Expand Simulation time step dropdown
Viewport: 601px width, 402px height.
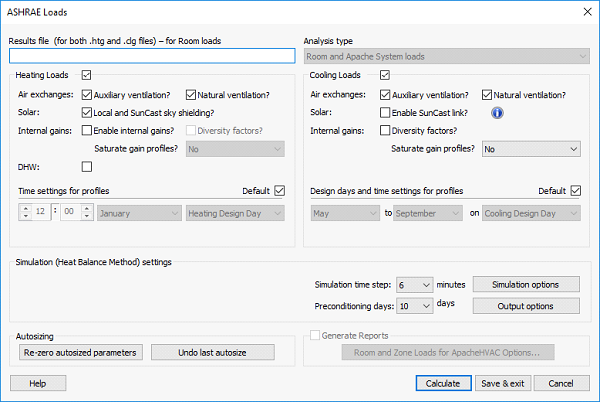coord(414,285)
